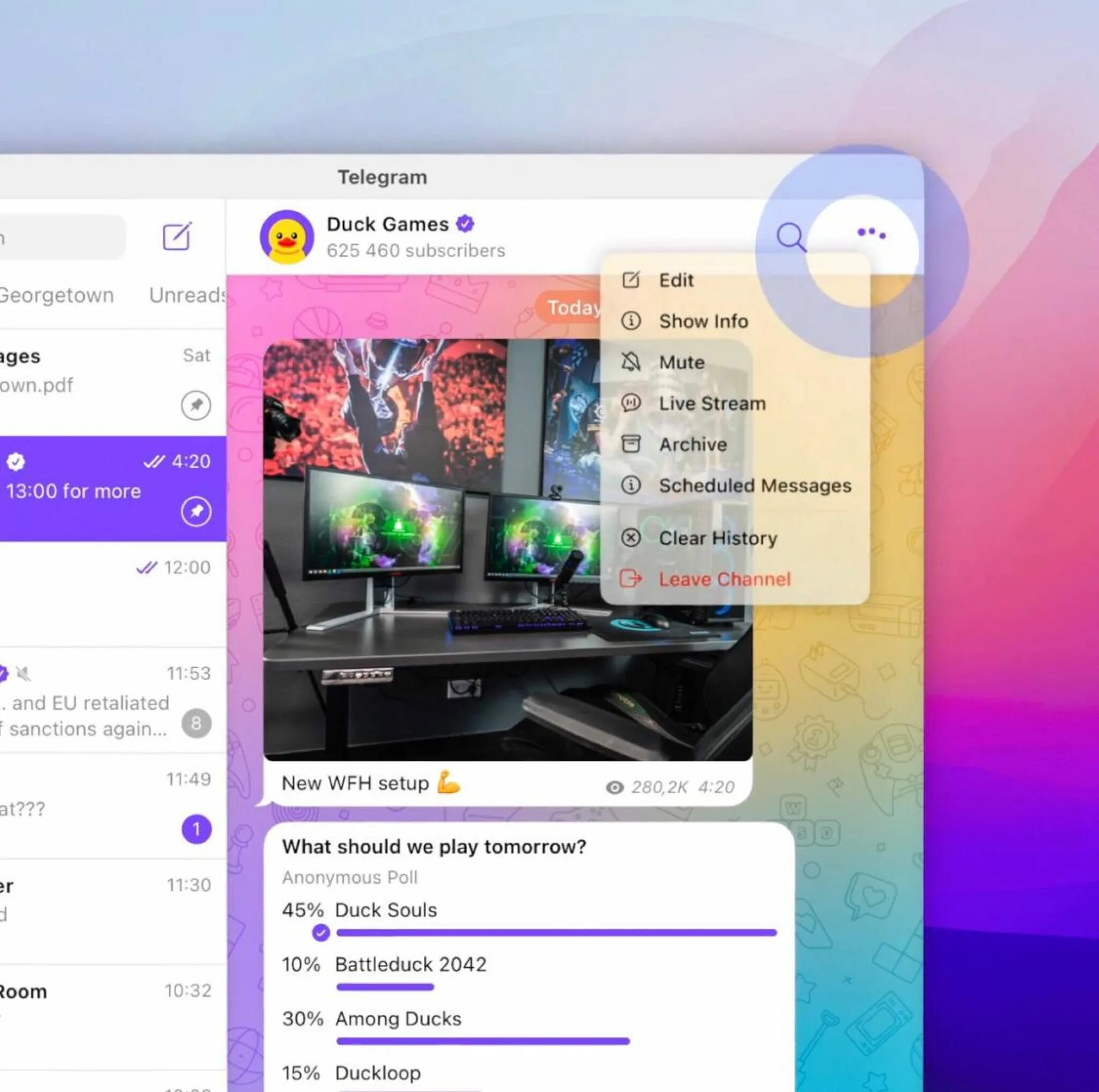Click the Scheduled Messages info icon
Viewport: 1099px width, 1092px height.
click(x=631, y=485)
